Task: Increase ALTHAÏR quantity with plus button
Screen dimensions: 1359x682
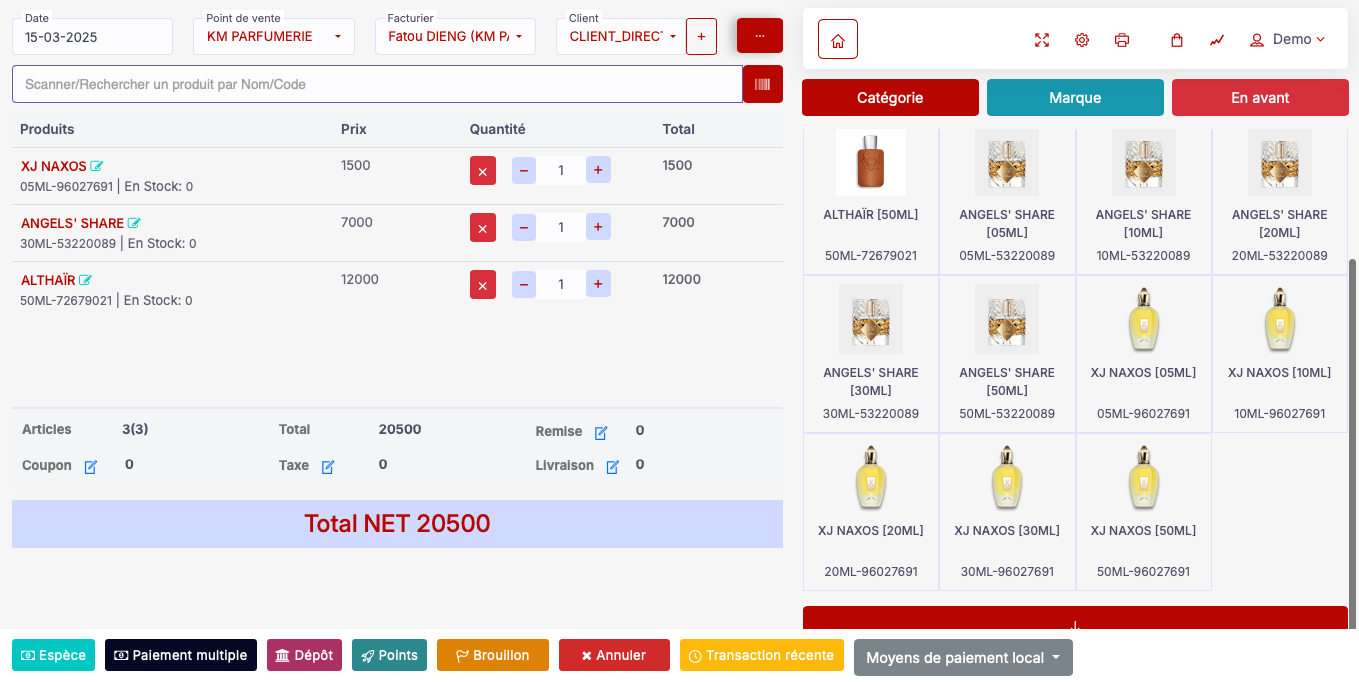Action: [x=598, y=285]
